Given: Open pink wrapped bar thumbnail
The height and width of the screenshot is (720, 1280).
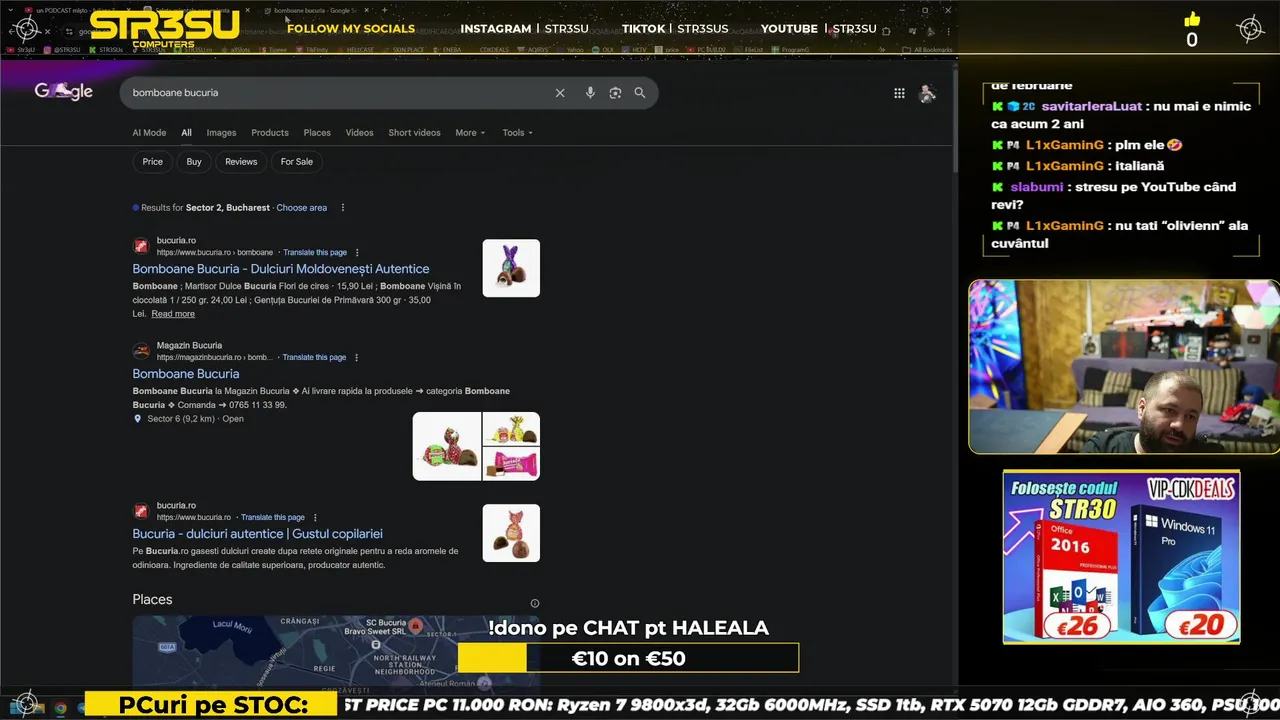Looking at the screenshot, I should [511, 464].
